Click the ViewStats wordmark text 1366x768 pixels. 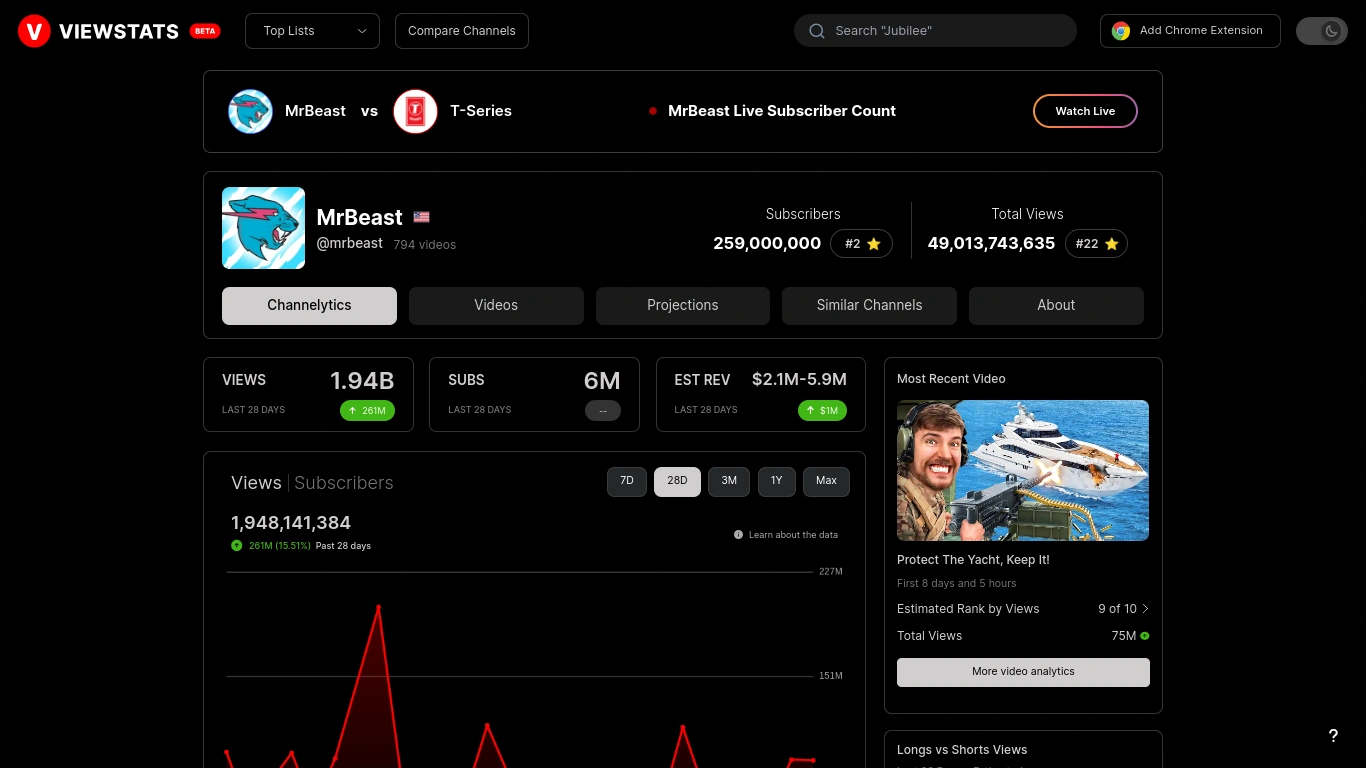coord(119,31)
